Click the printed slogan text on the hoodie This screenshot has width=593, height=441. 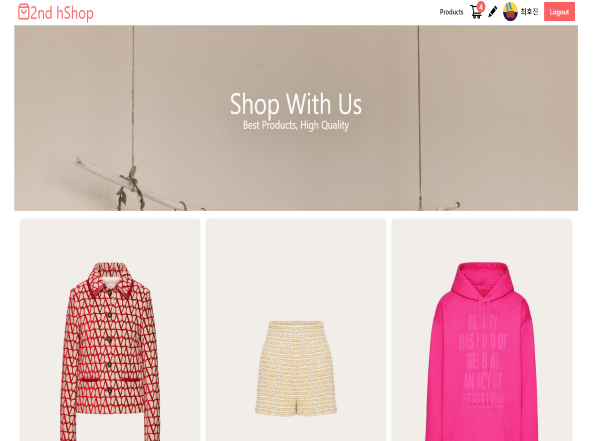[x=482, y=361]
